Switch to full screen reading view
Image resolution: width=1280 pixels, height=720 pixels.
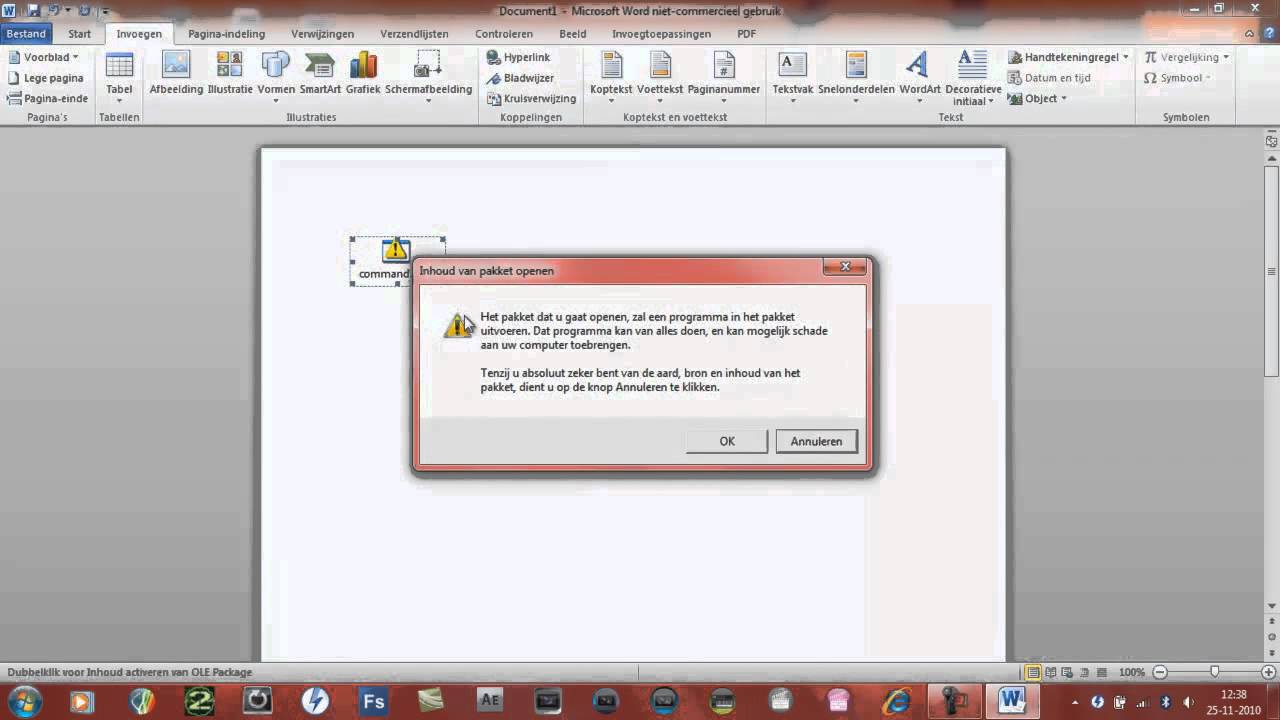[1051, 672]
